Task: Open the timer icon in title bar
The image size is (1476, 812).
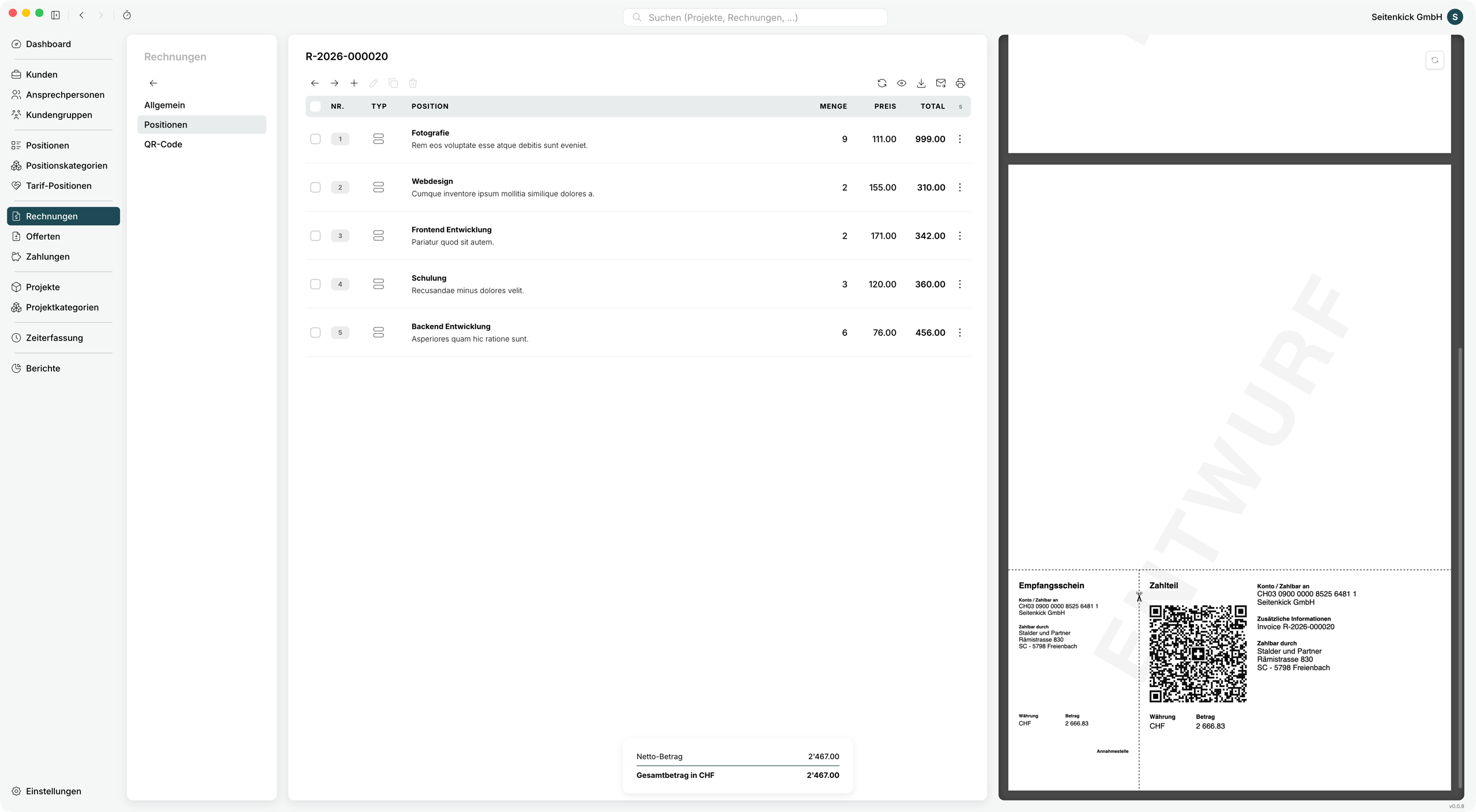Action: click(x=127, y=15)
